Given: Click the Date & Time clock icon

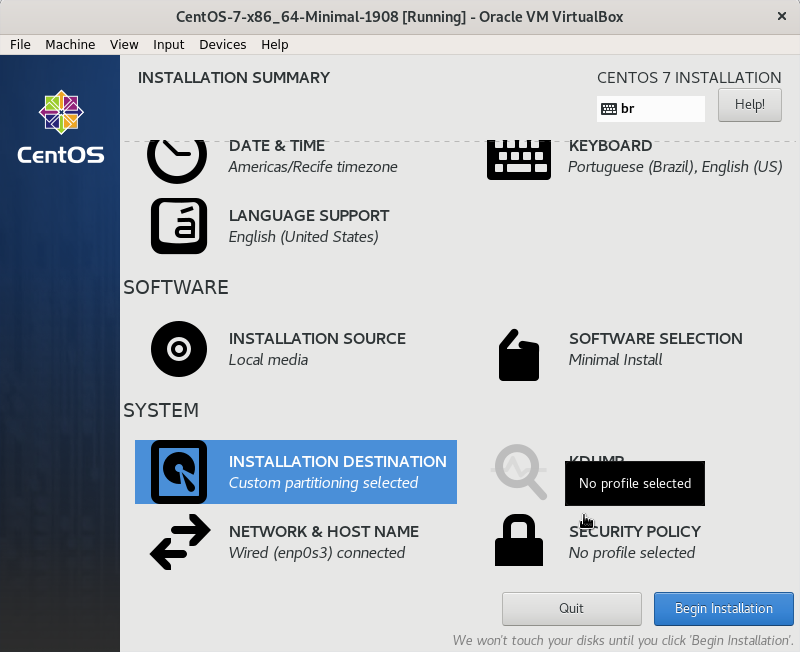Looking at the screenshot, I should tap(177, 161).
